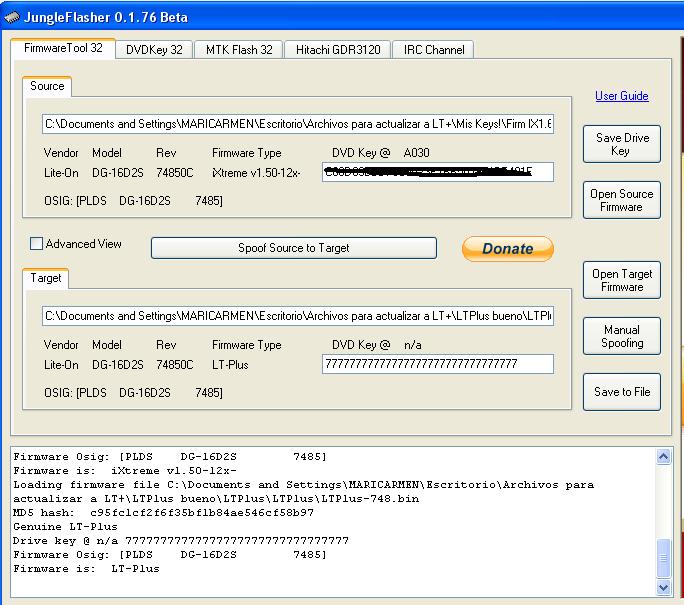Click the Target DVD Key field
Viewport: 684px width, 605px height.
(x=437, y=364)
